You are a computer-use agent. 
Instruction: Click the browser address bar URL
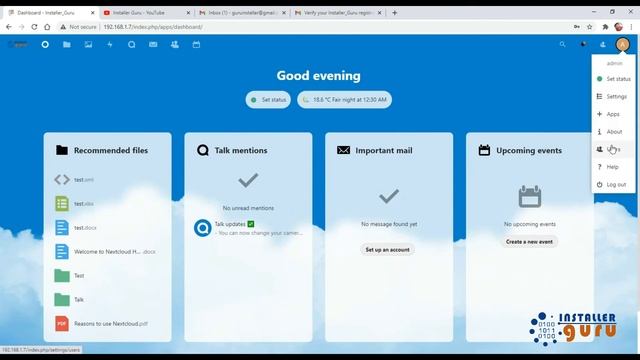(x=153, y=27)
